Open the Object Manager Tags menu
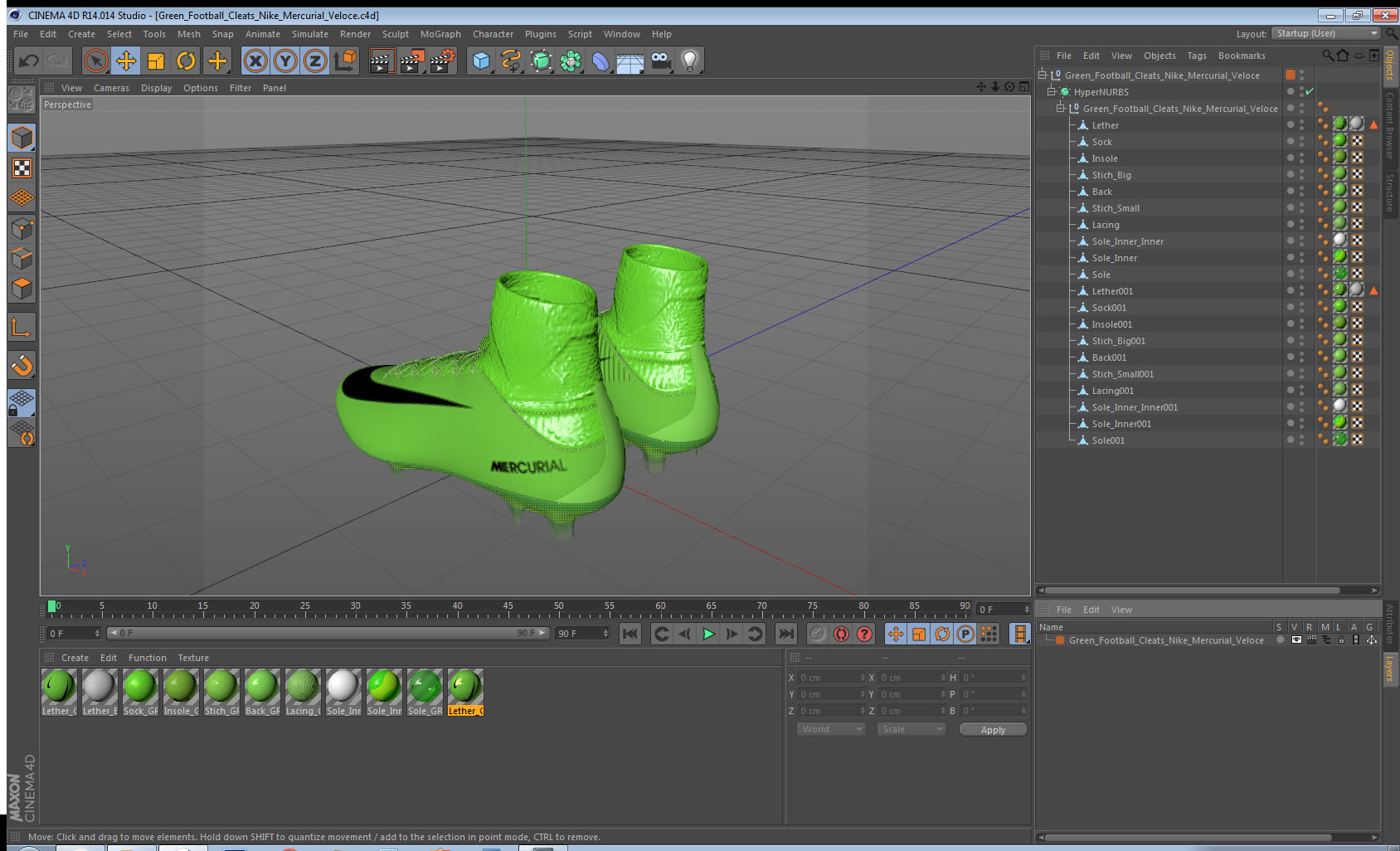Viewport: 1400px width, 851px height. (x=1197, y=56)
